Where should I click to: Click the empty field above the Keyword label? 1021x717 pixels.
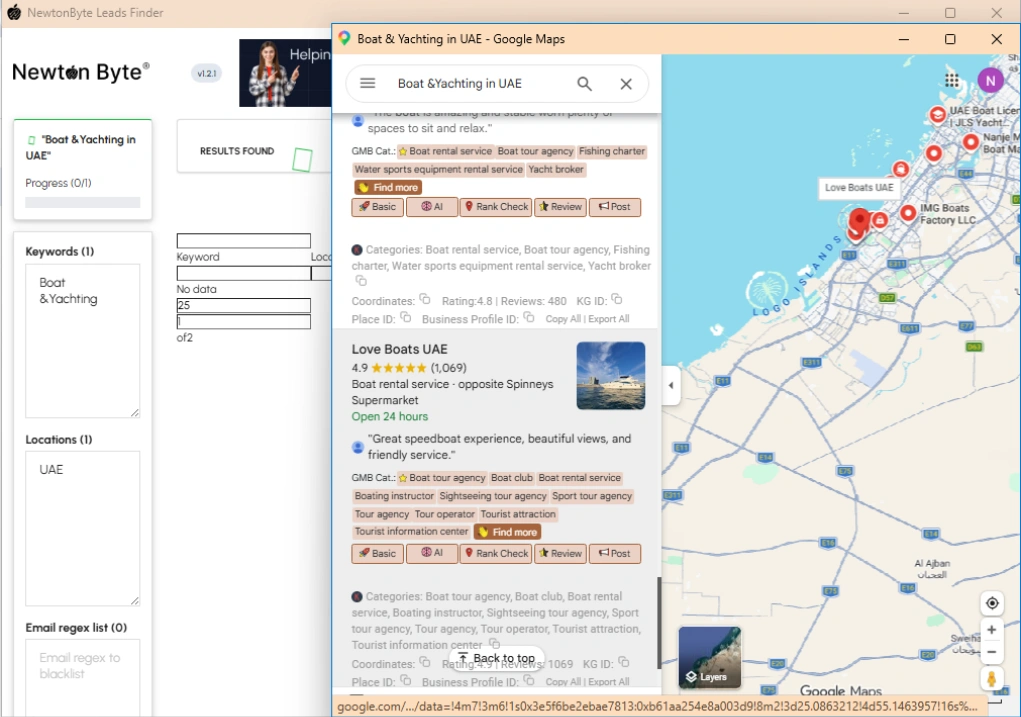(244, 241)
